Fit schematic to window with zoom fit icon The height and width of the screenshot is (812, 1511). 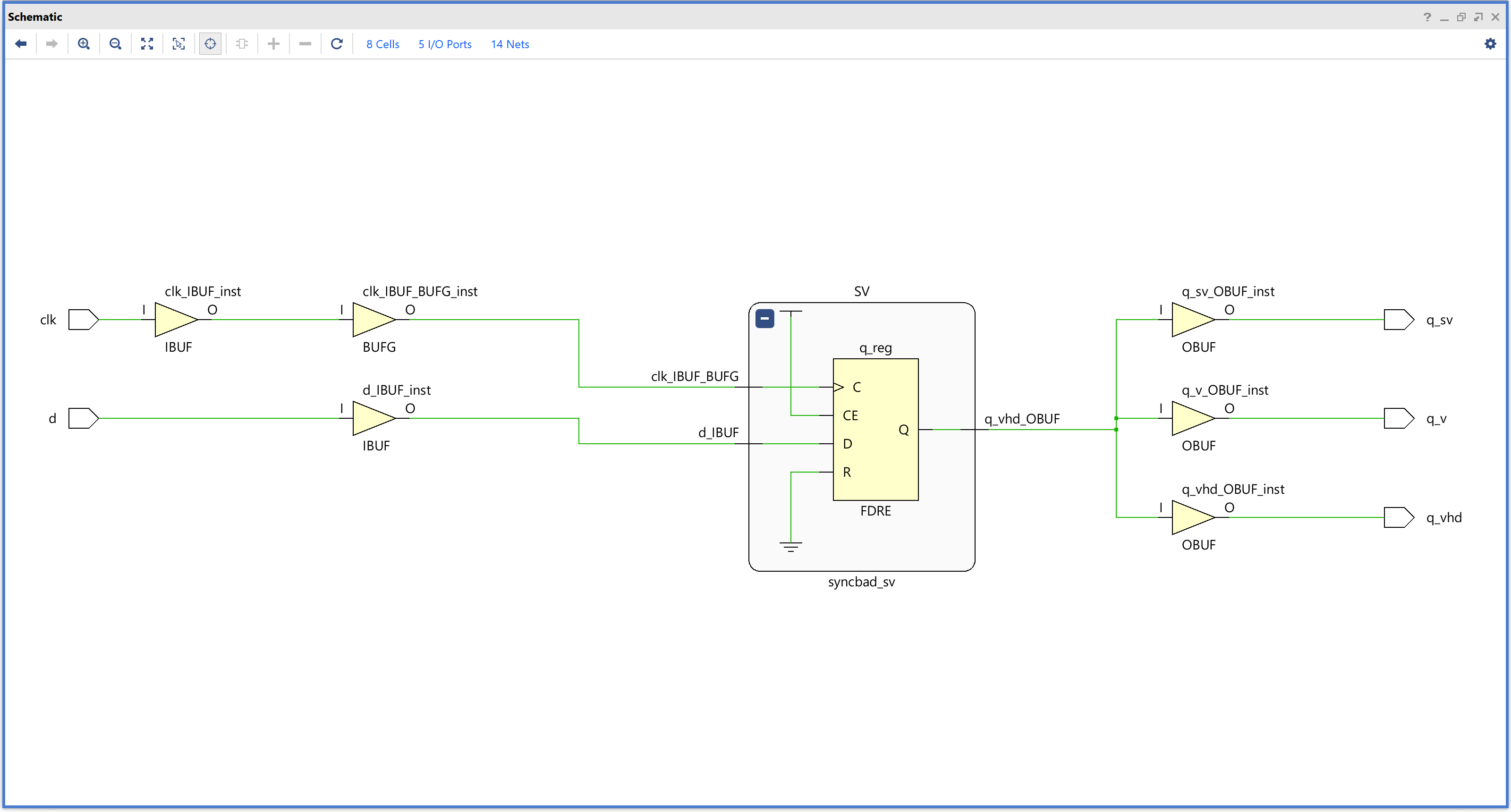tap(147, 44)
